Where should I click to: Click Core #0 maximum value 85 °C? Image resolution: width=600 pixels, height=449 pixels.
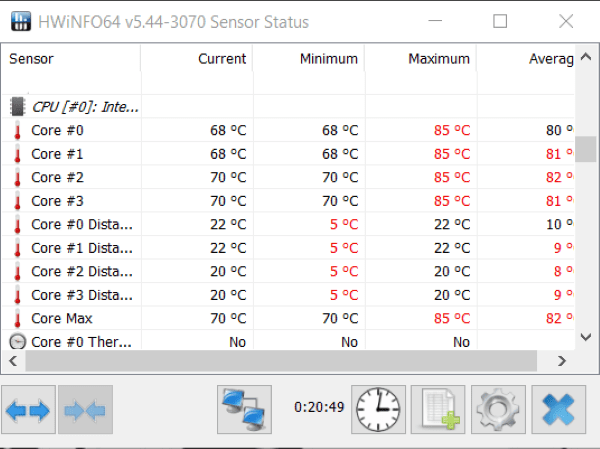pyautogui.click(x=452, y=130)
